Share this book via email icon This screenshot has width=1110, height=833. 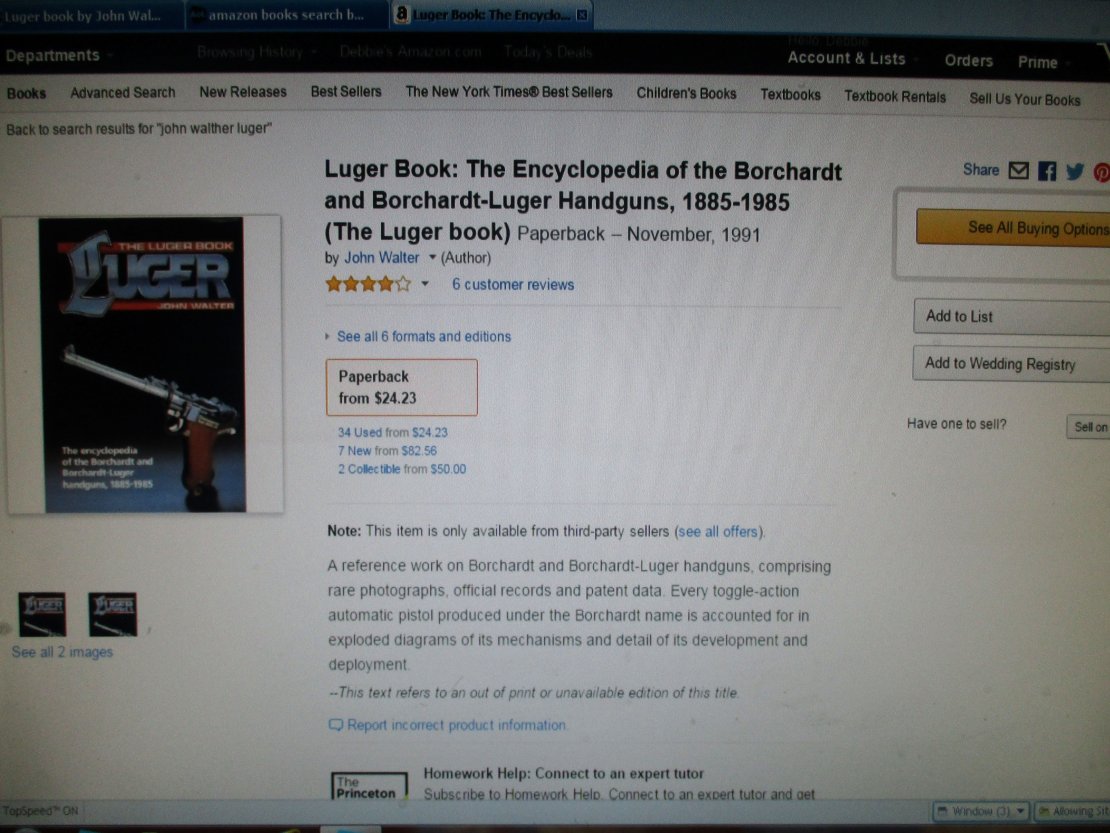pos(1019,171)
